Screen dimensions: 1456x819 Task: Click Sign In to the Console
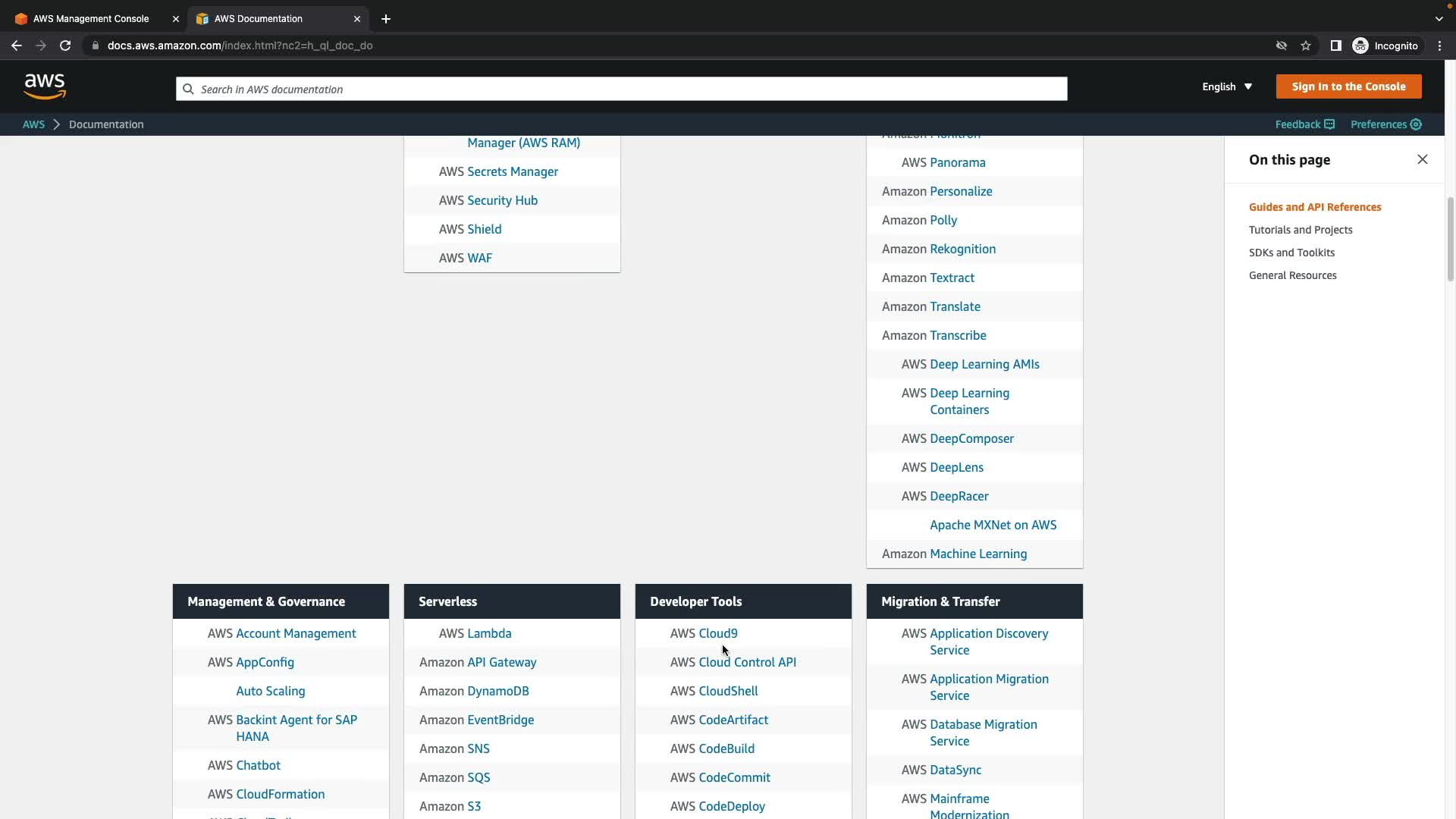coord(1348,86)
